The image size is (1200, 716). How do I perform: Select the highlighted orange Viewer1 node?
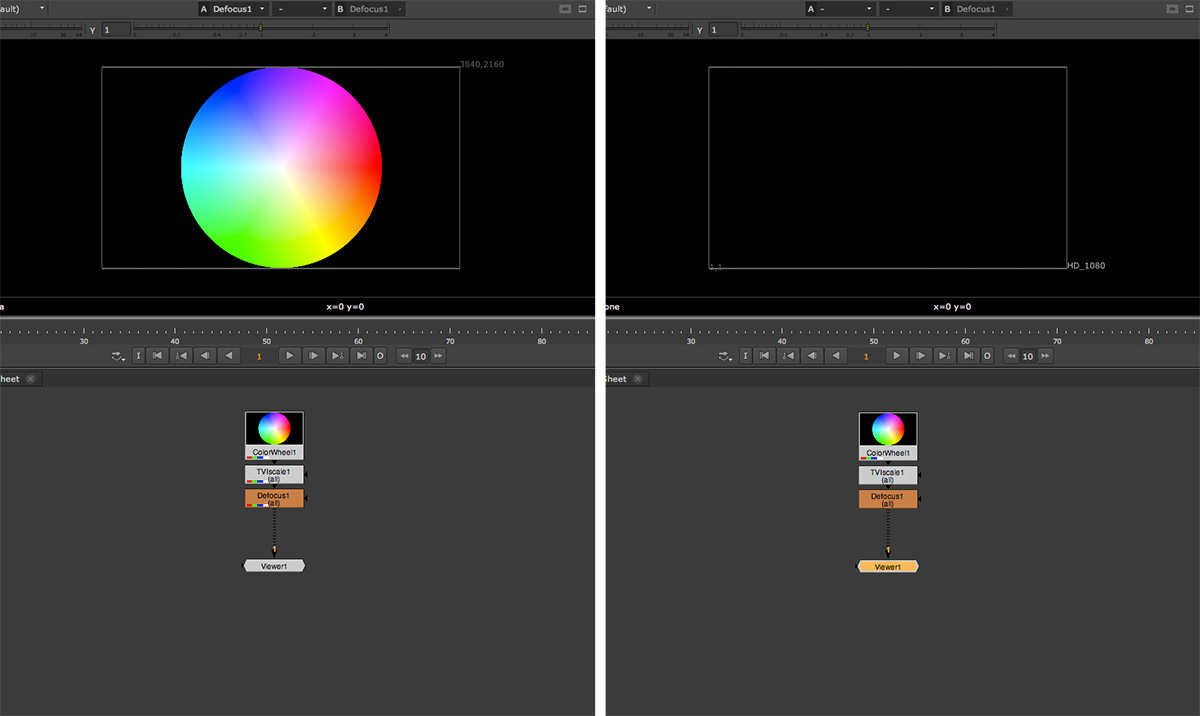click(887, 566)
